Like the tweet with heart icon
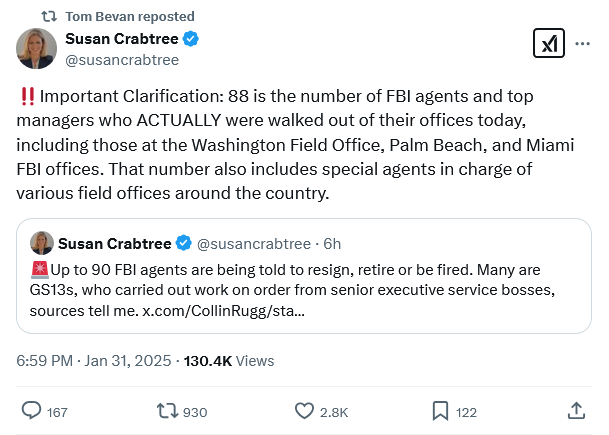609x435 pixels. (305, 410)
